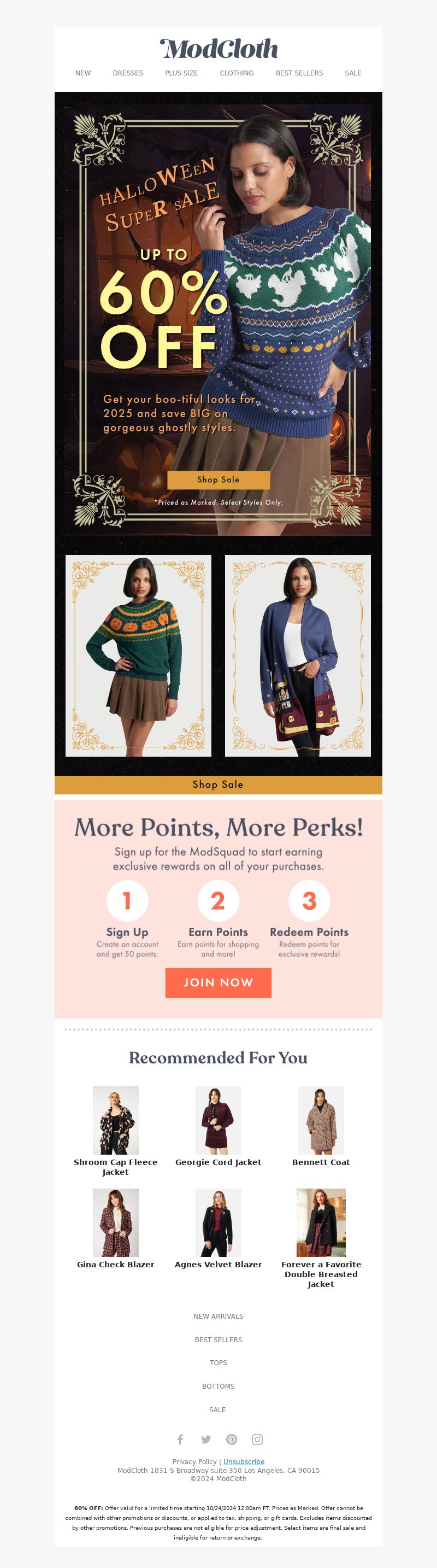Screen dimensions: 437x1568
Task: Click the ModCloth logo at top
Action: pos(219,49)
